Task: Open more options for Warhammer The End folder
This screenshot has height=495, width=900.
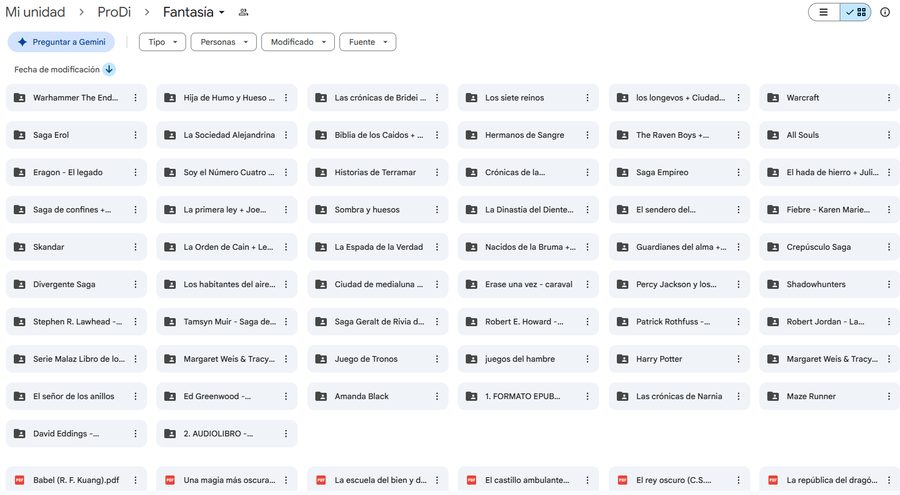Action: point(135,98)
